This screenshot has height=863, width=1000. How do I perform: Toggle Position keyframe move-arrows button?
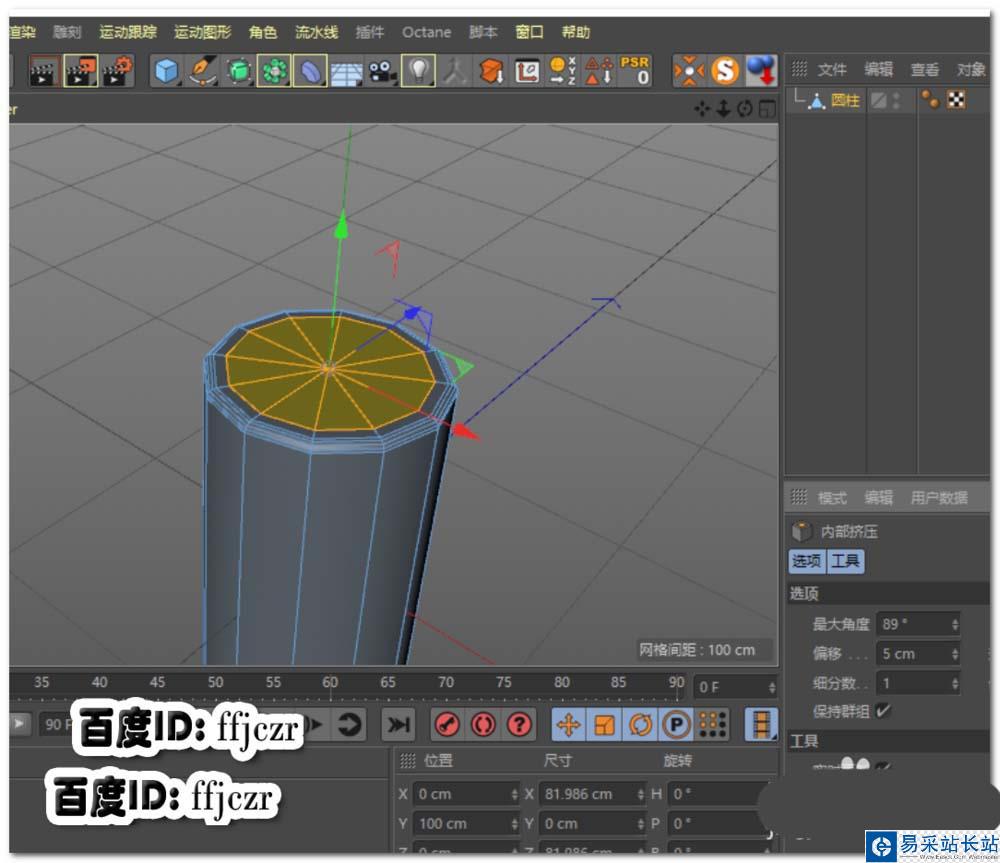coord(569,725)
